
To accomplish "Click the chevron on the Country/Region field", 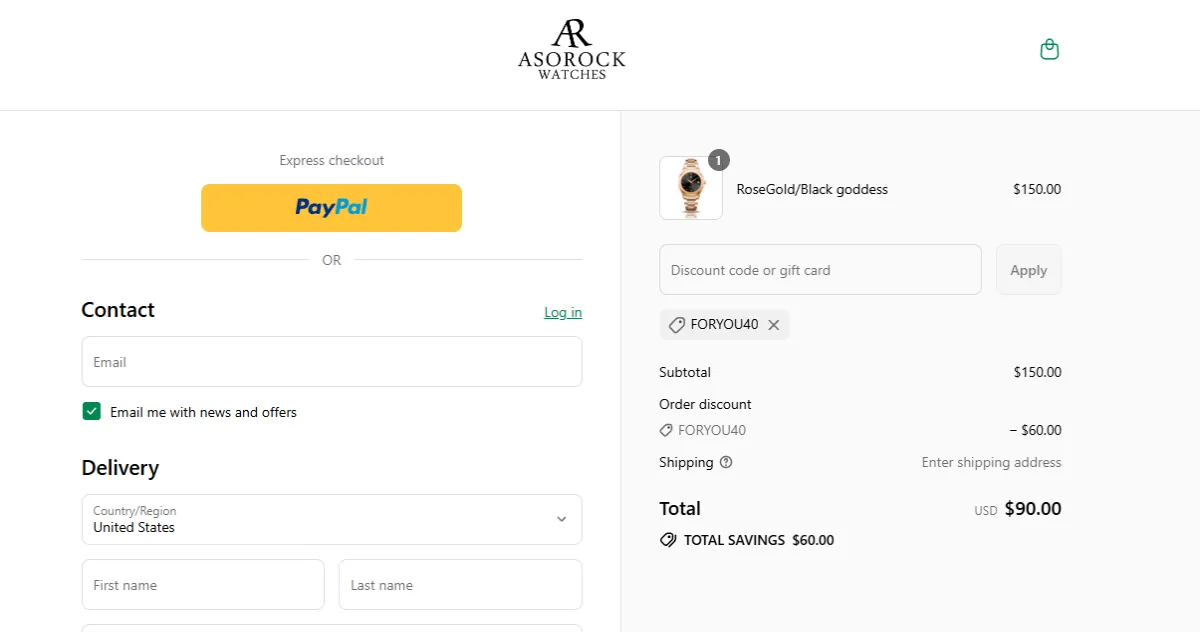I will tap(562, 519).
